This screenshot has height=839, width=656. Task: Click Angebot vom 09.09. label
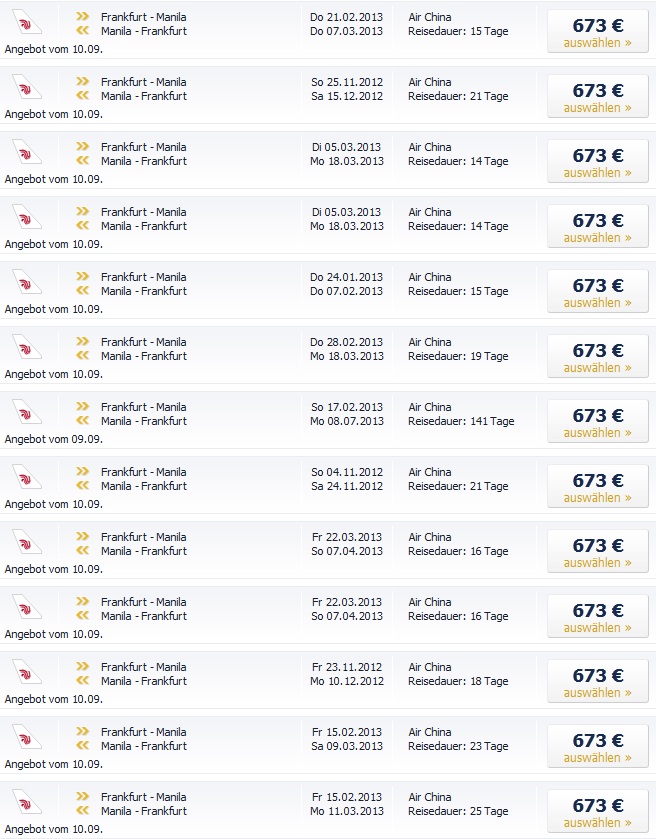[54, 439]
